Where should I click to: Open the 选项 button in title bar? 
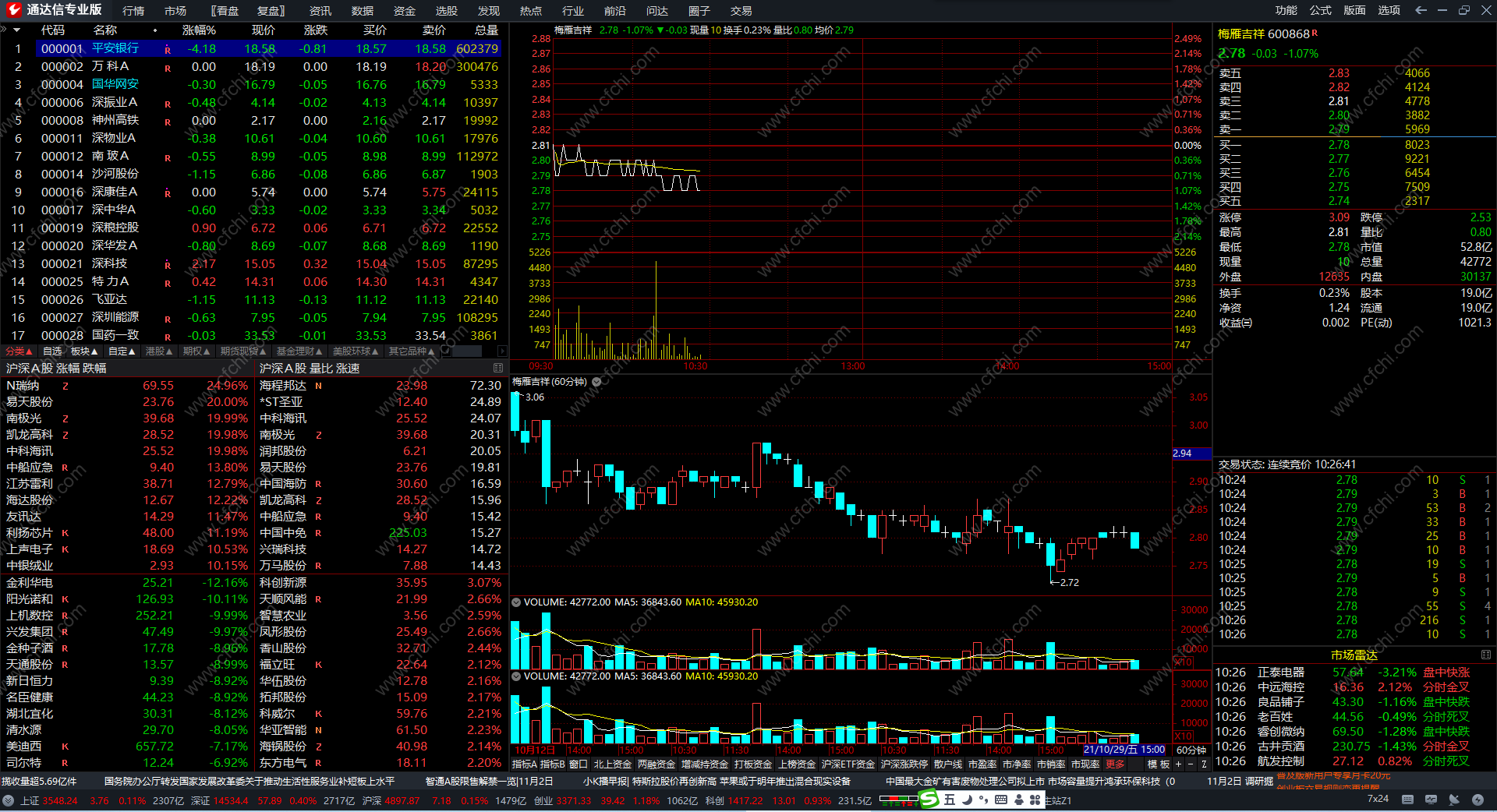click(x=1389, y=10)
